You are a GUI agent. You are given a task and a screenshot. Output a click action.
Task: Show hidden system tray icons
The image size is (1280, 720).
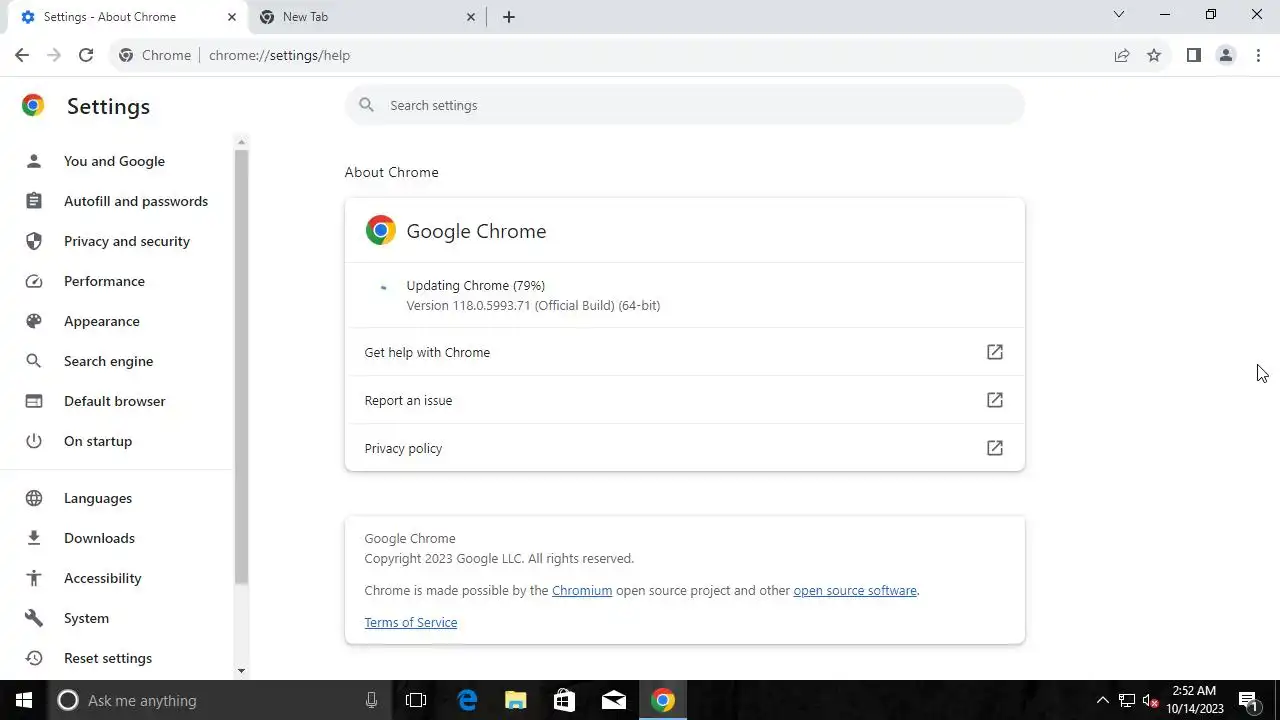click(1103, 700)
